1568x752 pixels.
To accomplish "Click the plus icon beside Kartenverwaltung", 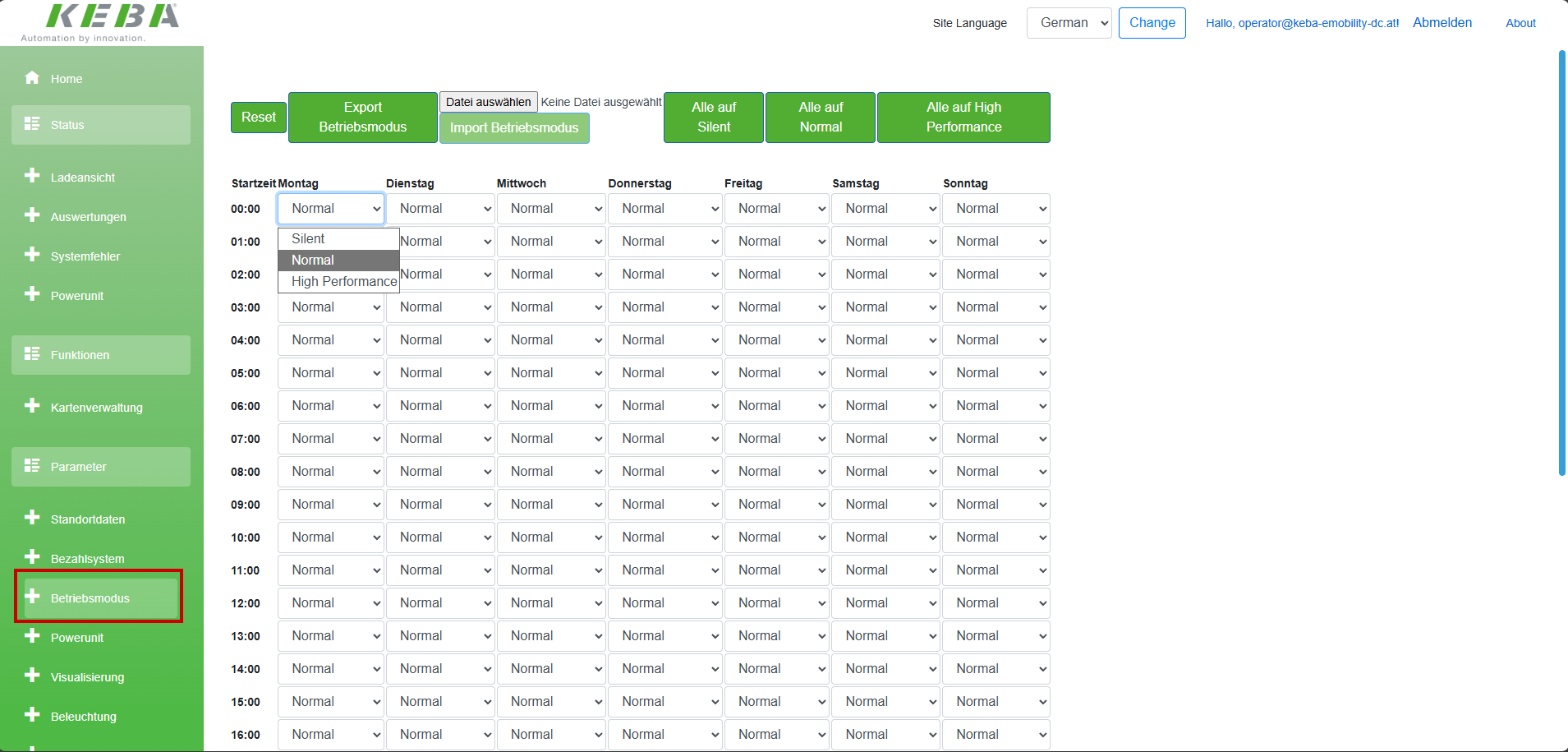I will [32, 405].
